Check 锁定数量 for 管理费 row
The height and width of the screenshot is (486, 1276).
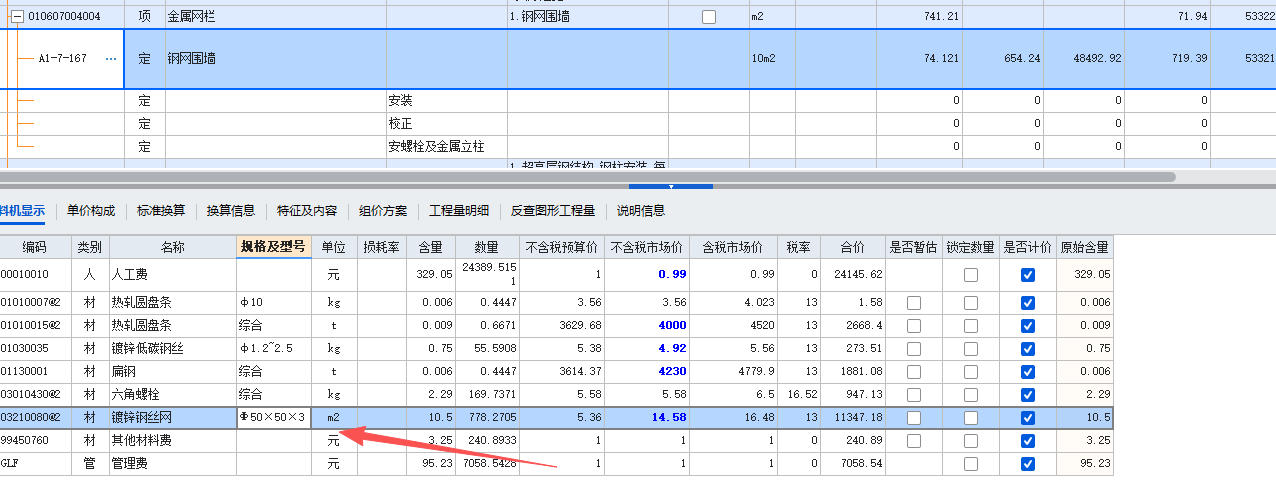click(x=971, y=464)
